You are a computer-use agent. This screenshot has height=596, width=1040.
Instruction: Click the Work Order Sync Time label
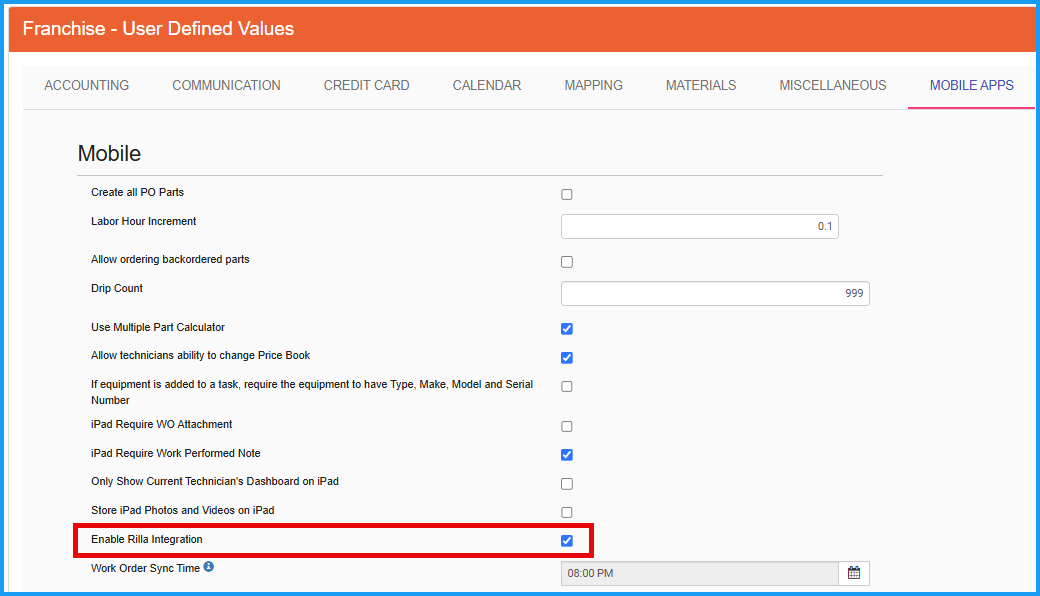coord(145,568)
